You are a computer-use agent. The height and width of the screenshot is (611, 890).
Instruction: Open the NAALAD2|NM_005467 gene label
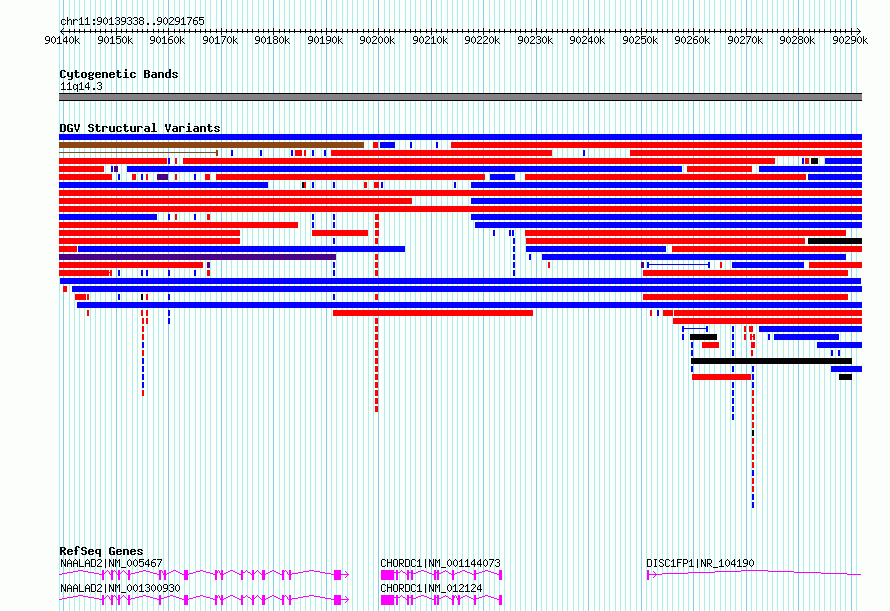111,563
